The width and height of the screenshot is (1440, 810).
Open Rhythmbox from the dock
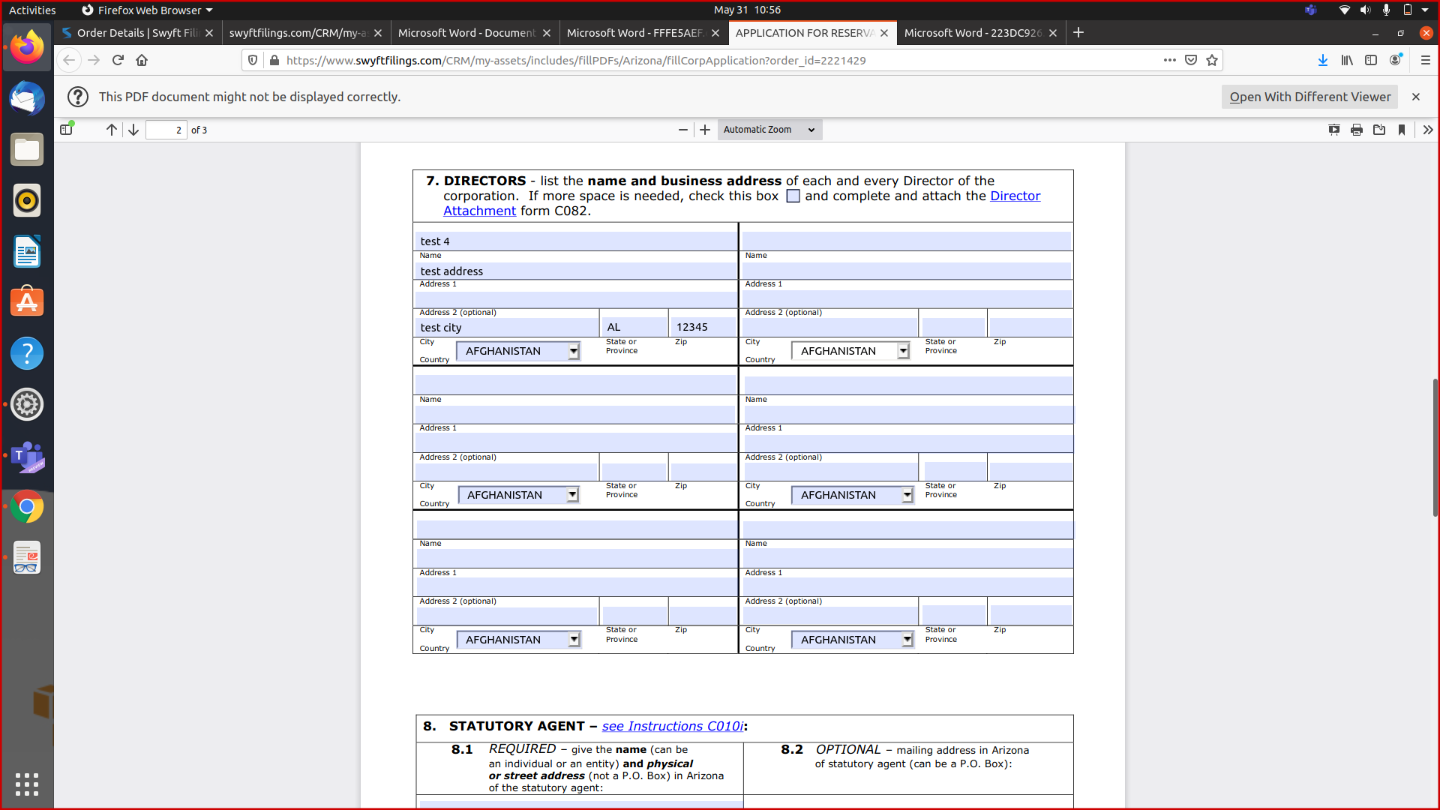tap(27, 201)
